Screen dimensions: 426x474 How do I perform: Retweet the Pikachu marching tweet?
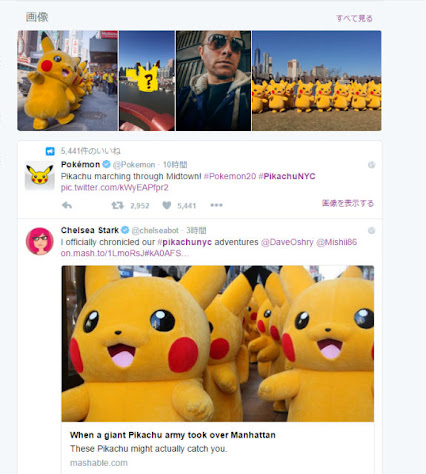click(117, 205)
